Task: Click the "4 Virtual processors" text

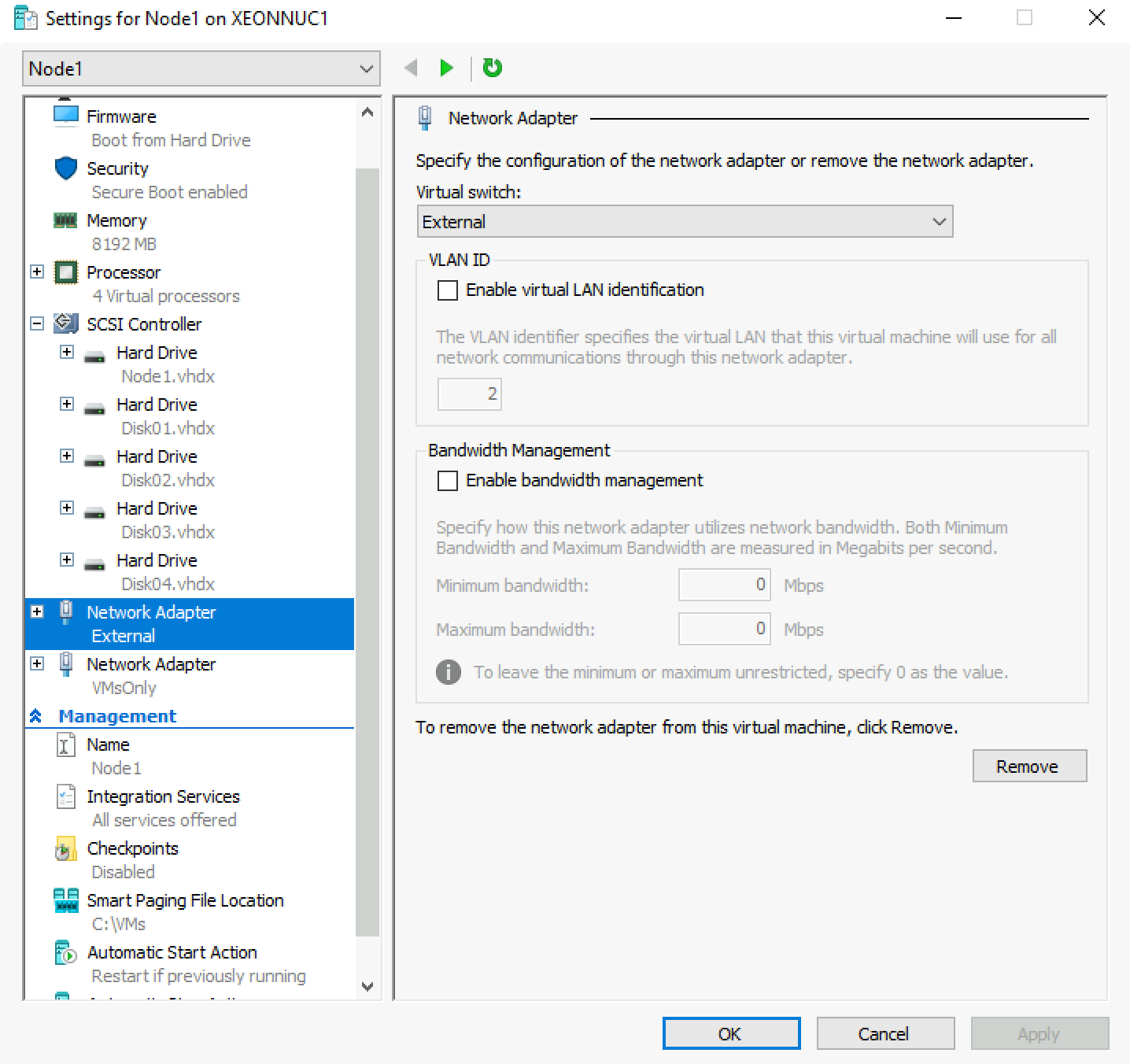Action: click(x=166, y=296)
